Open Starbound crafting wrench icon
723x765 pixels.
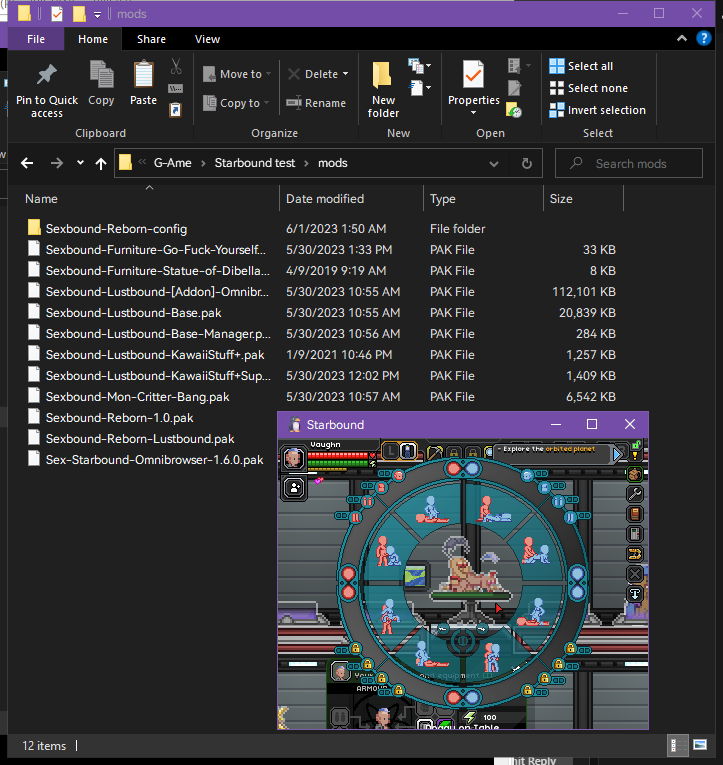[x=635, y=494]
